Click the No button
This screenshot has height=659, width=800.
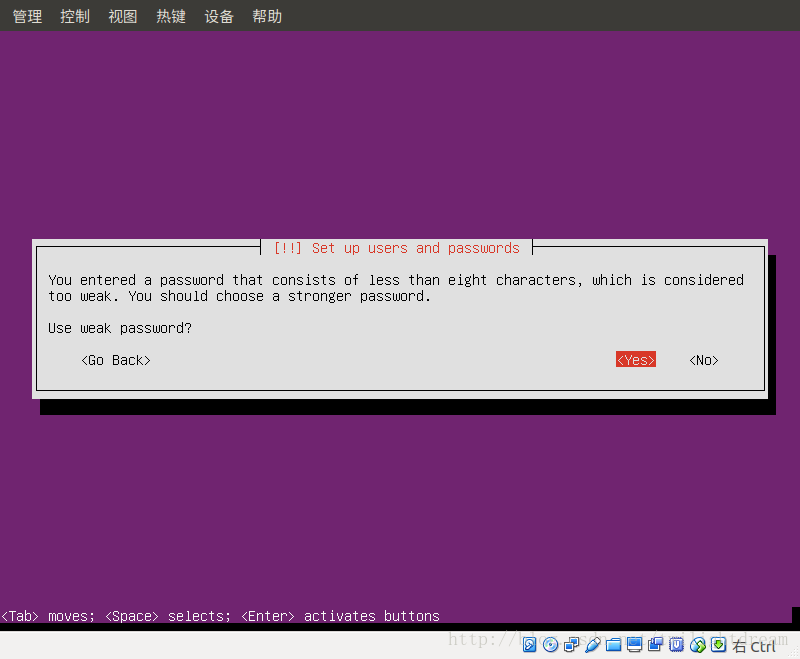pos(703,359)
